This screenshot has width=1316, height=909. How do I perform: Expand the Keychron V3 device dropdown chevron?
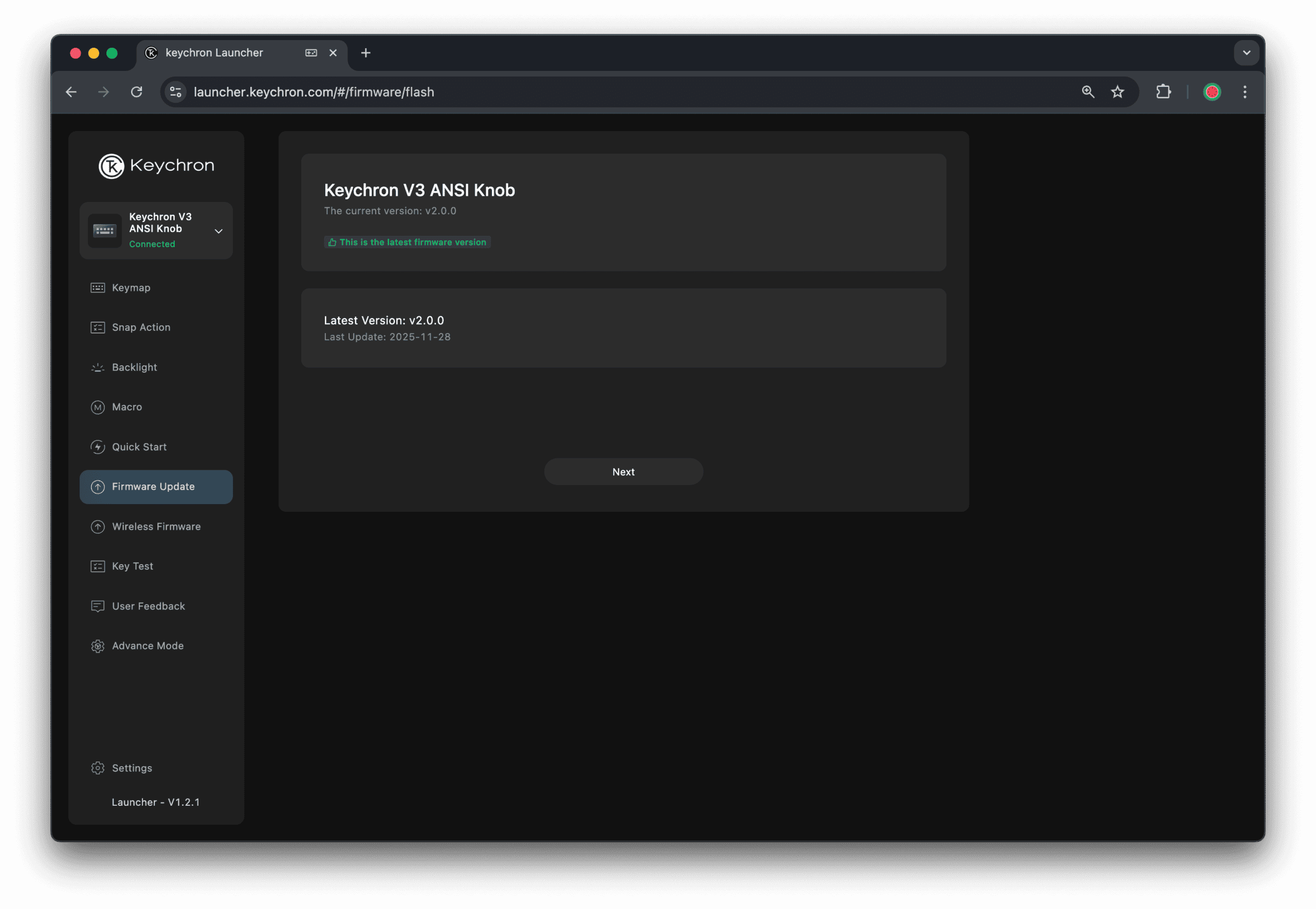[x=218, y=231]
